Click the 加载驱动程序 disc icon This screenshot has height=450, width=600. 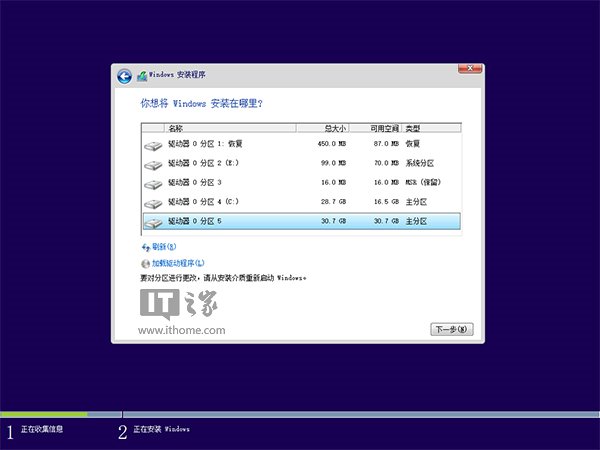click(145, 262)
